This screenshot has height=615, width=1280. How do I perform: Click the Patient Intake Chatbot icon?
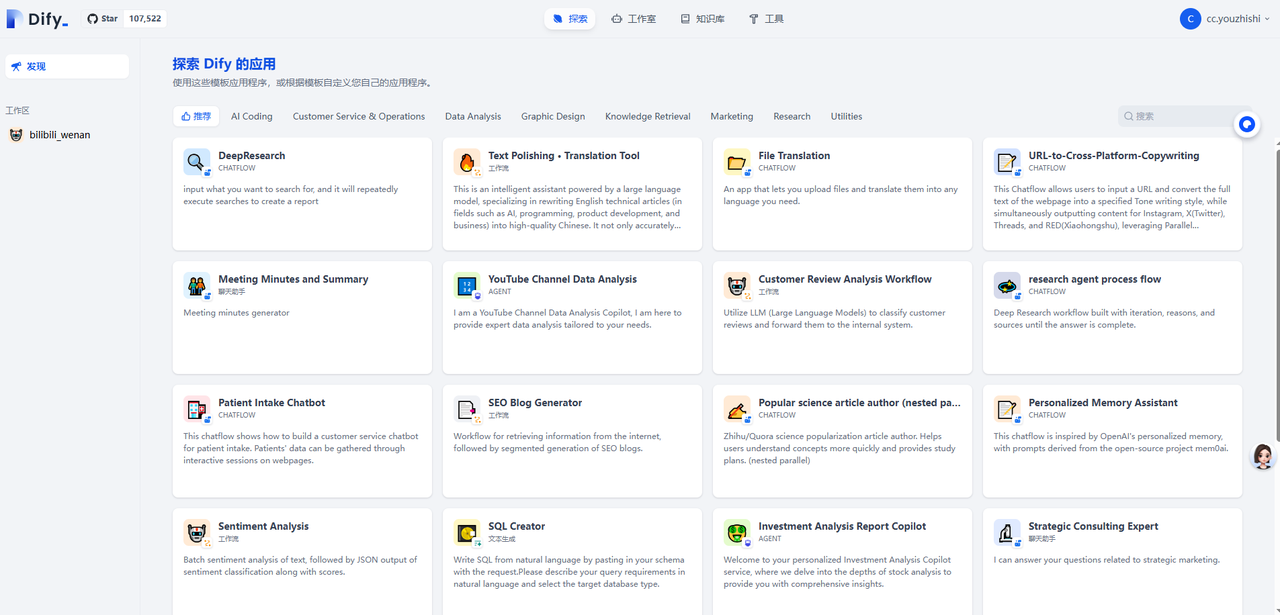[196, 408]
